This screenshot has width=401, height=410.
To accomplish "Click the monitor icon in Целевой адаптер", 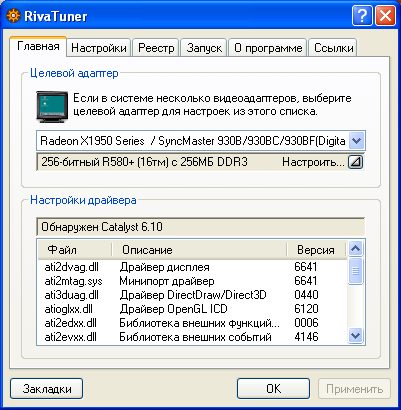I will [x=52, y=107].
